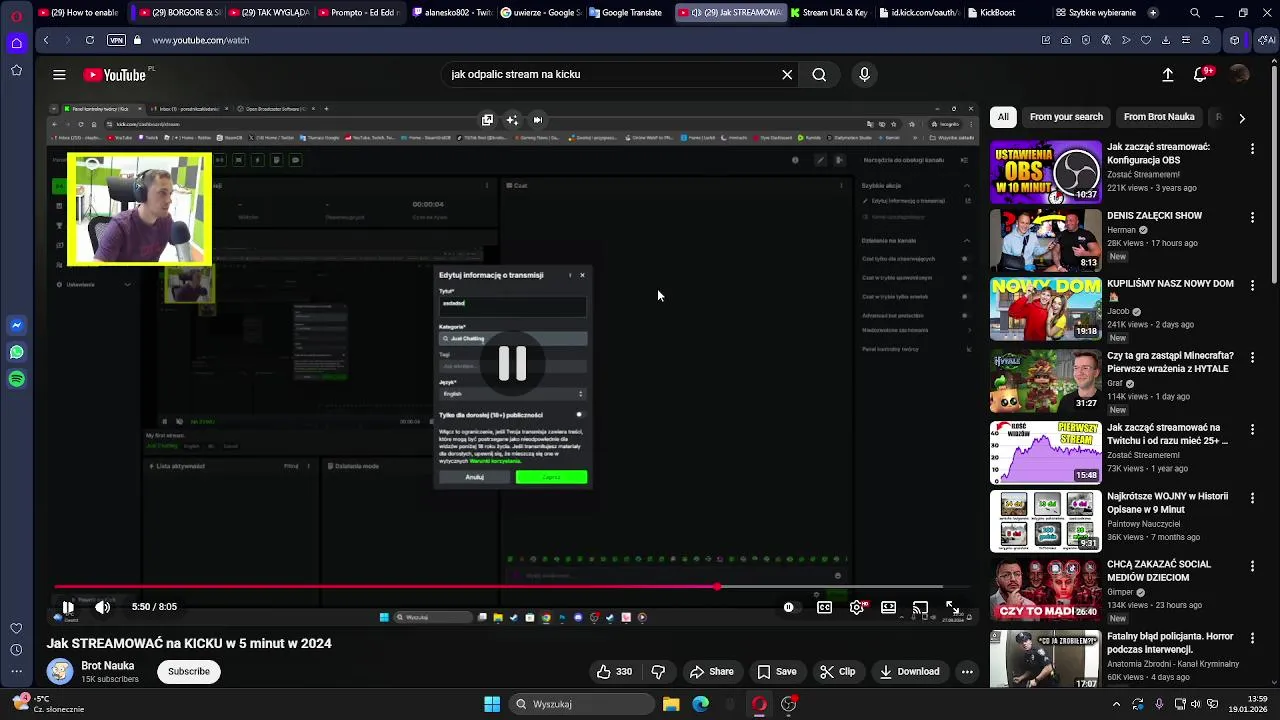Open options for the HYTALE video
Viewport: 1280px width, 720px height.
1252,357
